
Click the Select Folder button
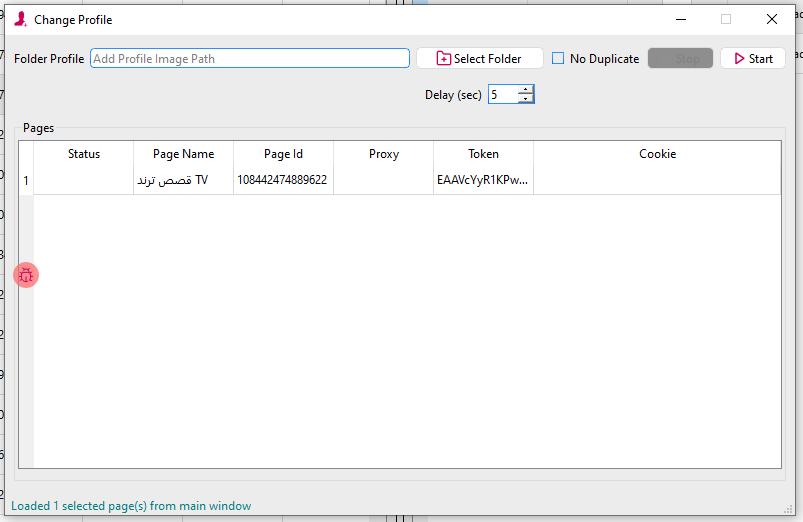point(479,58)
